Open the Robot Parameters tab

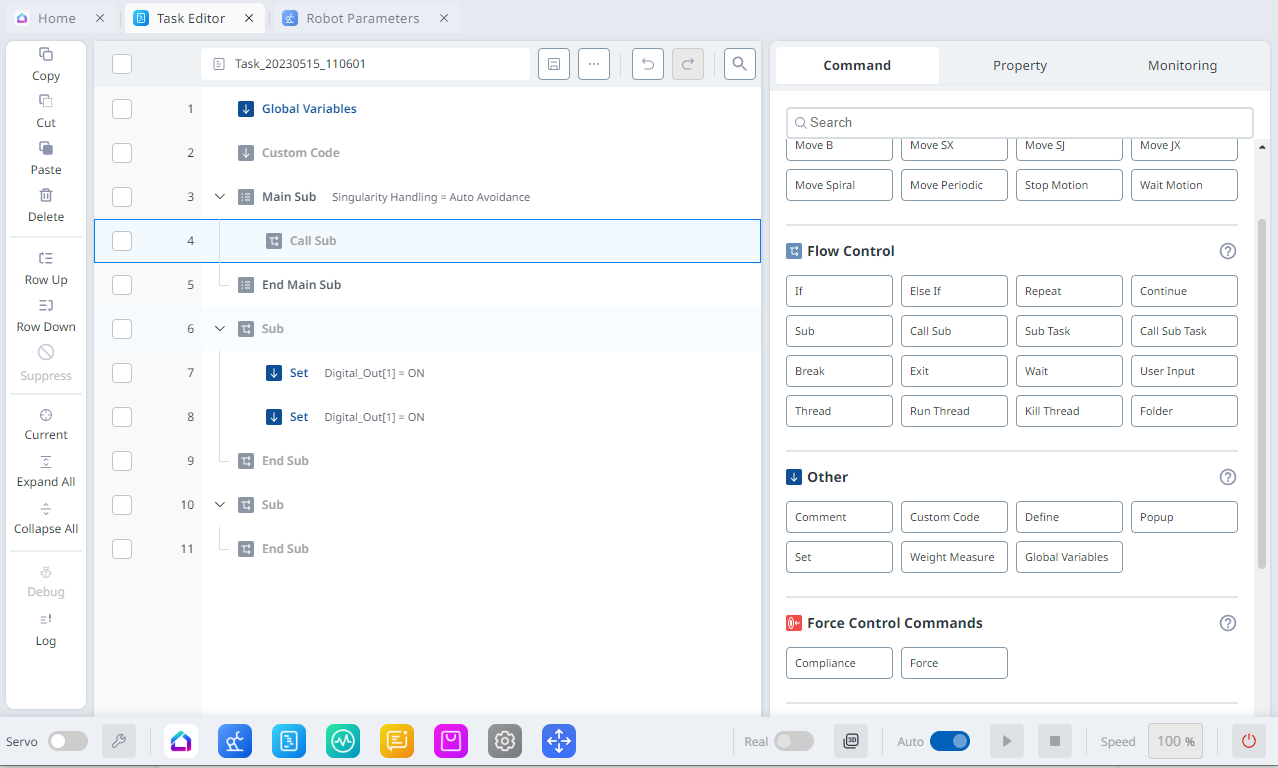[x=362, y=18]
